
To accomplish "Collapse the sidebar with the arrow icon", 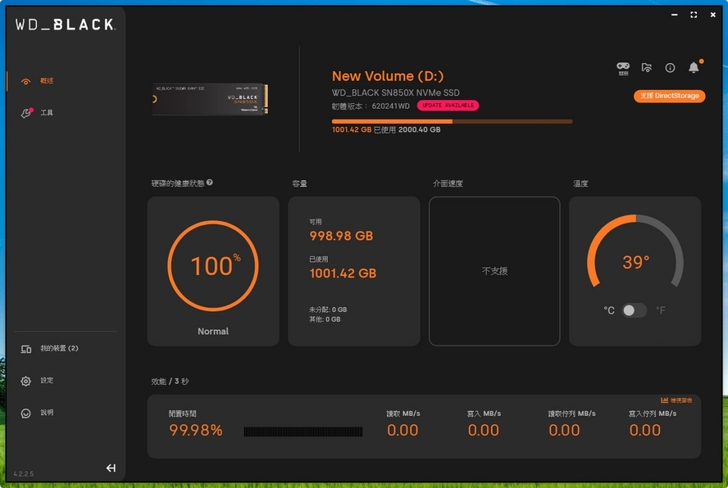I will (111, 468).
